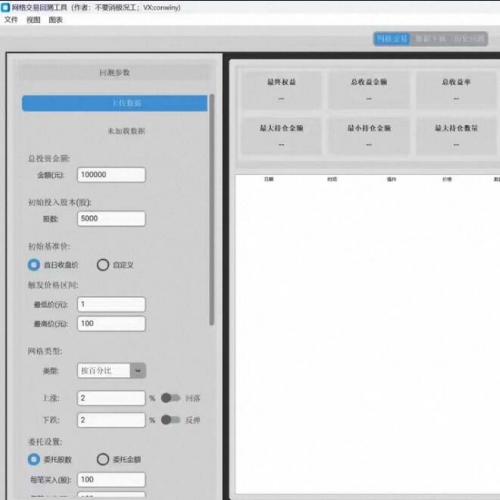Viewport: 500px width, 500px height.
Task: Click the 总收益金额 summary card
Action: click(369, 90)
